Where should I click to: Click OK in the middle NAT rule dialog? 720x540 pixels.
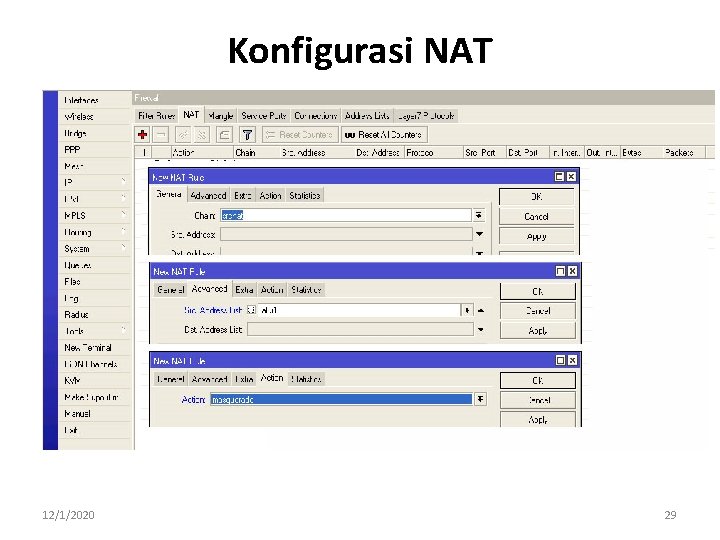tap(538, 292)
